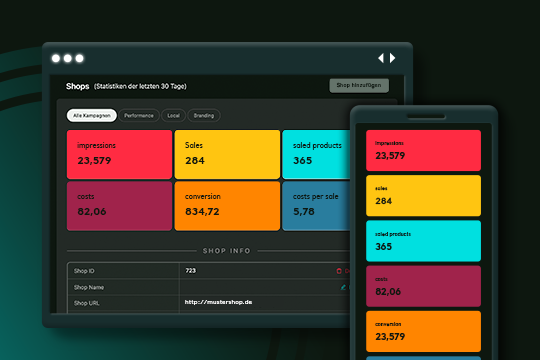Tap the cyan saled products card on the phone
This screenshot has width=540, height=360.
[423, 241]
